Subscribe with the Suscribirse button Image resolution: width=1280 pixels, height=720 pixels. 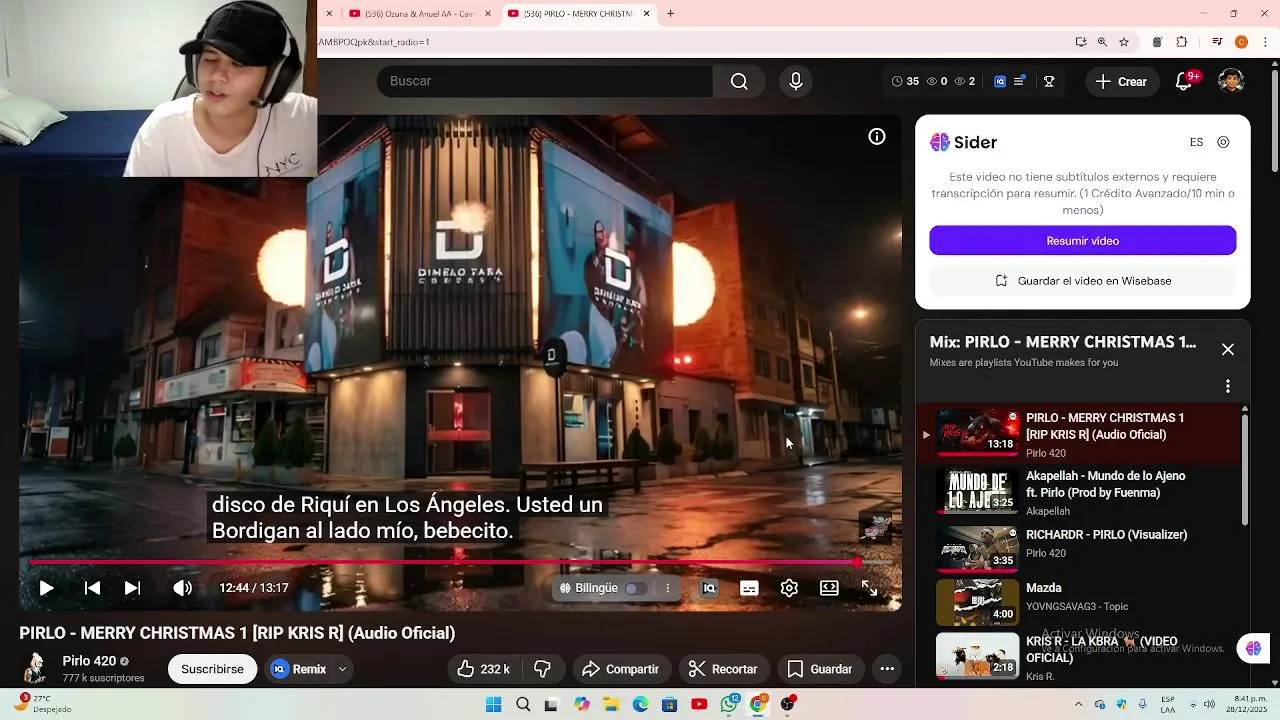click(212, 669)
